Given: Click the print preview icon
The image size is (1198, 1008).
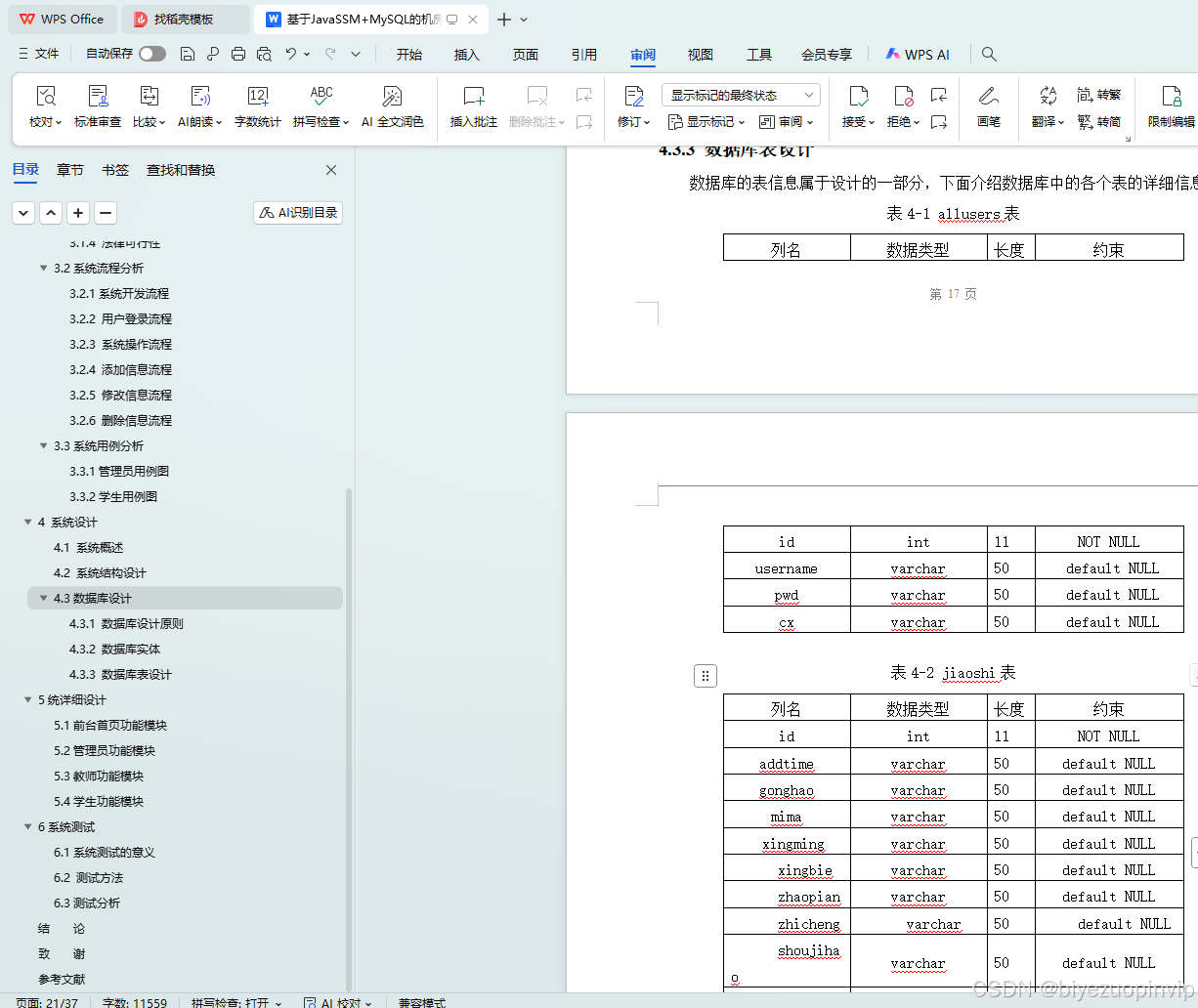Looking at the screenshot, I should click(264, 54).
